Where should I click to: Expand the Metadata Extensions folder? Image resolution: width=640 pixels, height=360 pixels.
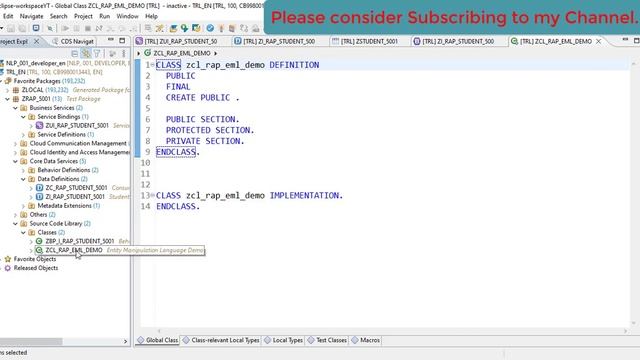coord(23,206)
